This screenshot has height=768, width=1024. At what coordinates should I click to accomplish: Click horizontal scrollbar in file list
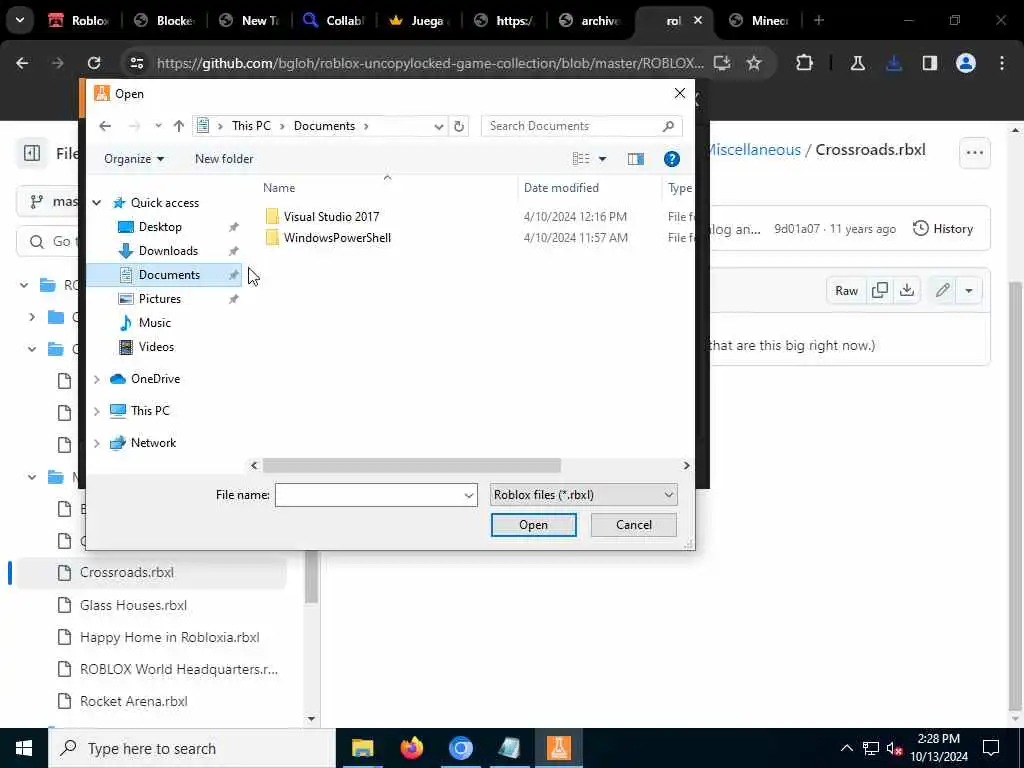(411, 465)
